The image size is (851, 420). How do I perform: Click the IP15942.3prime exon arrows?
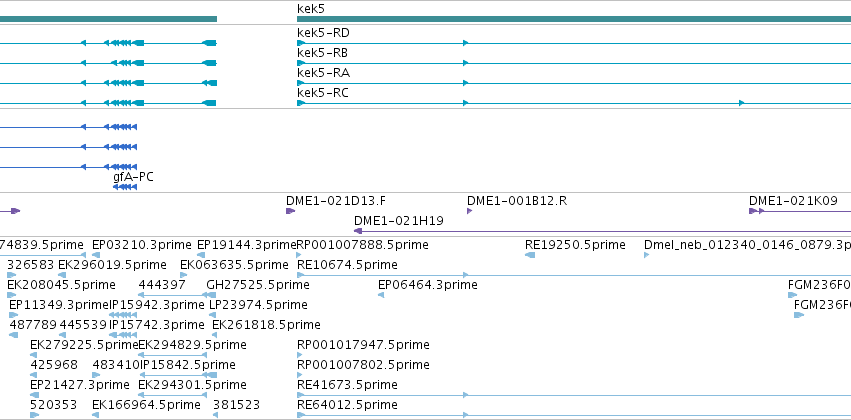coord(123,315)
